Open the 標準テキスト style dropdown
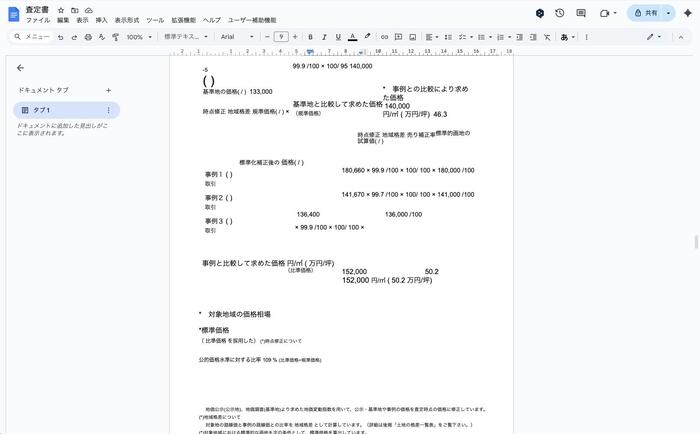Viewport: 700px width, 434px height. pos(186,37)
